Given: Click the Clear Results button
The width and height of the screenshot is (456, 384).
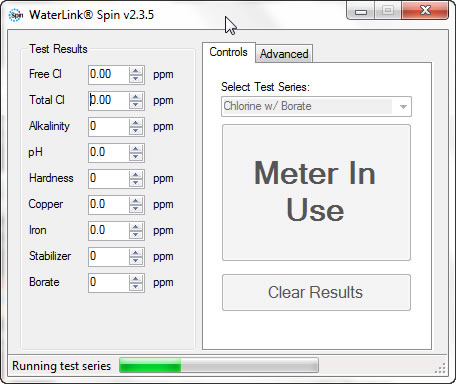Looking at the screenshot, I should coord(316,292).
